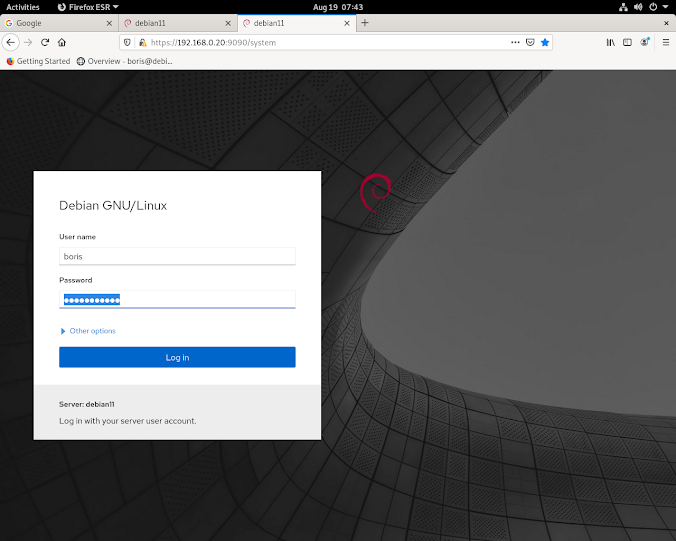The image size is (676, 541).
Task: Open the Library icon
Action: tap(610, 42)
